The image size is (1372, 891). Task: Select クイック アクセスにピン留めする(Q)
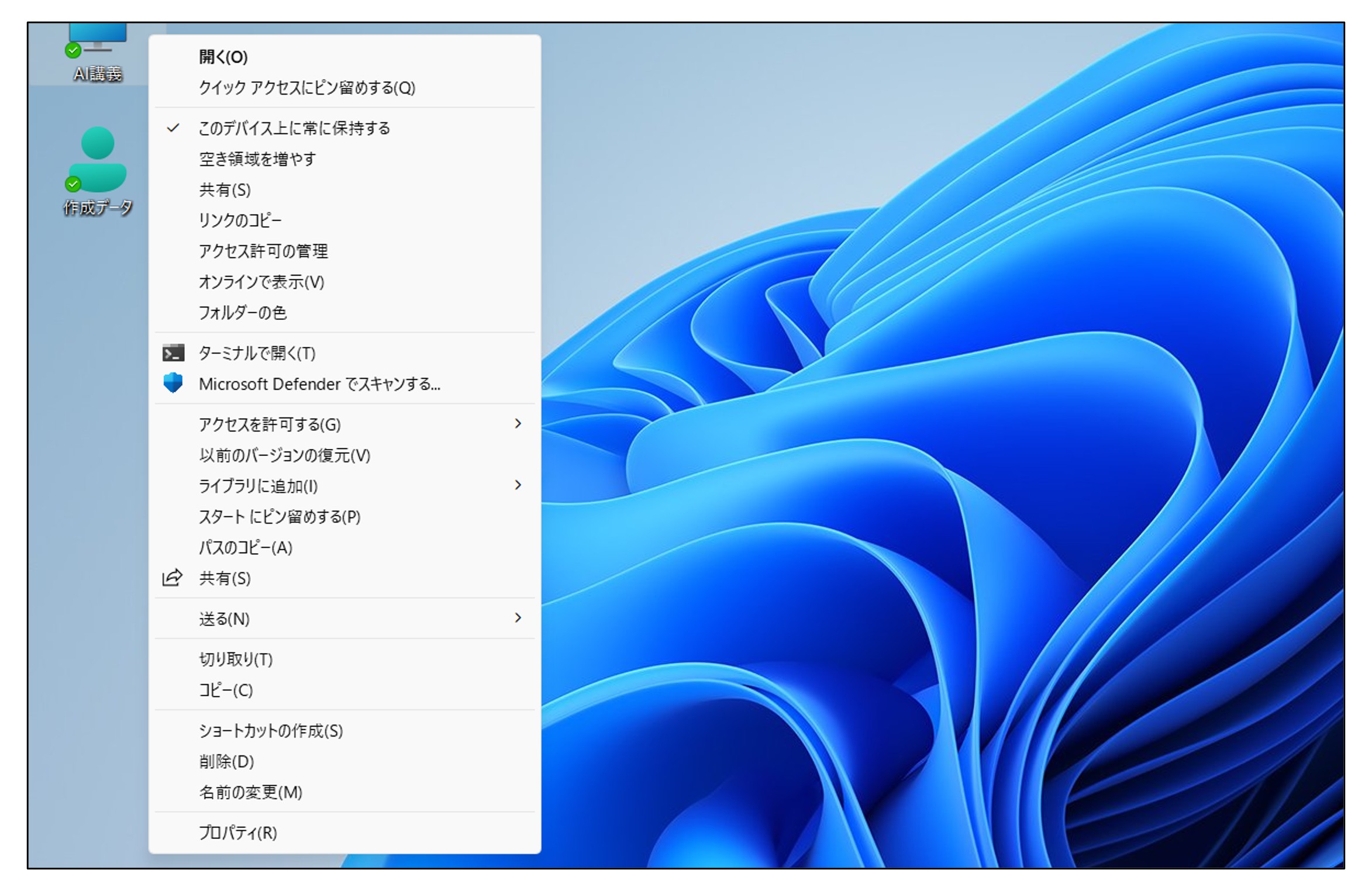[x=307, y=88]
